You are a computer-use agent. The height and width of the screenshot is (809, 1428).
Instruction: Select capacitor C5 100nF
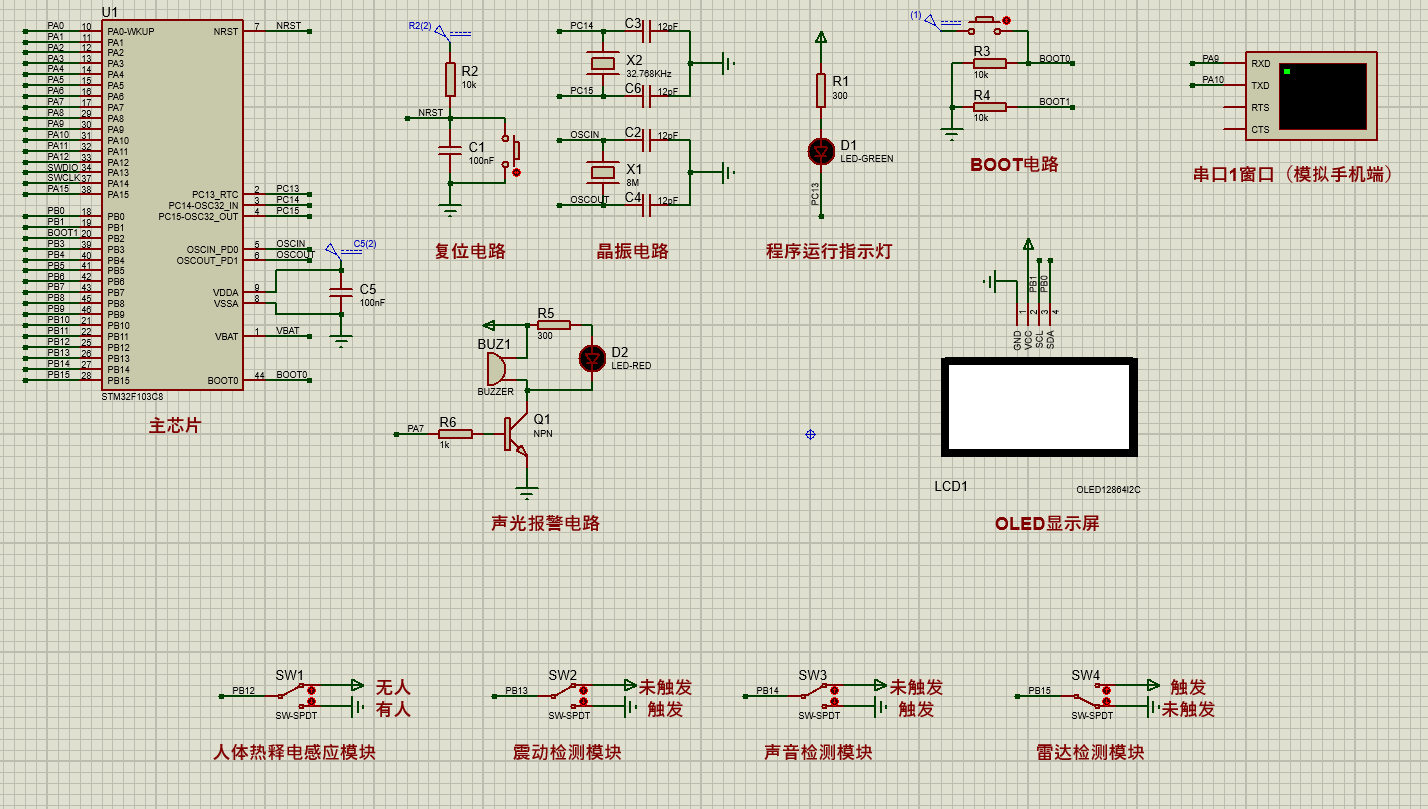[x=342, y=291]
